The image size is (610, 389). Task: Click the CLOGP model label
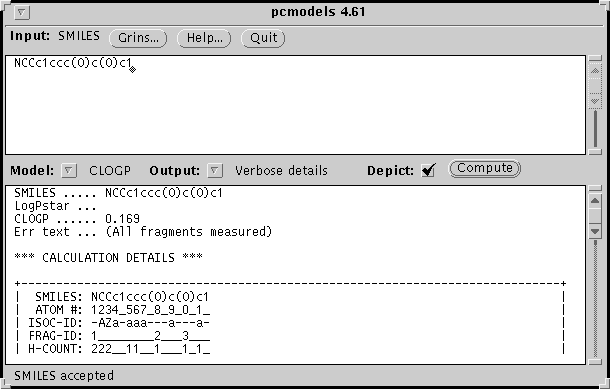(x=110, y=171)
